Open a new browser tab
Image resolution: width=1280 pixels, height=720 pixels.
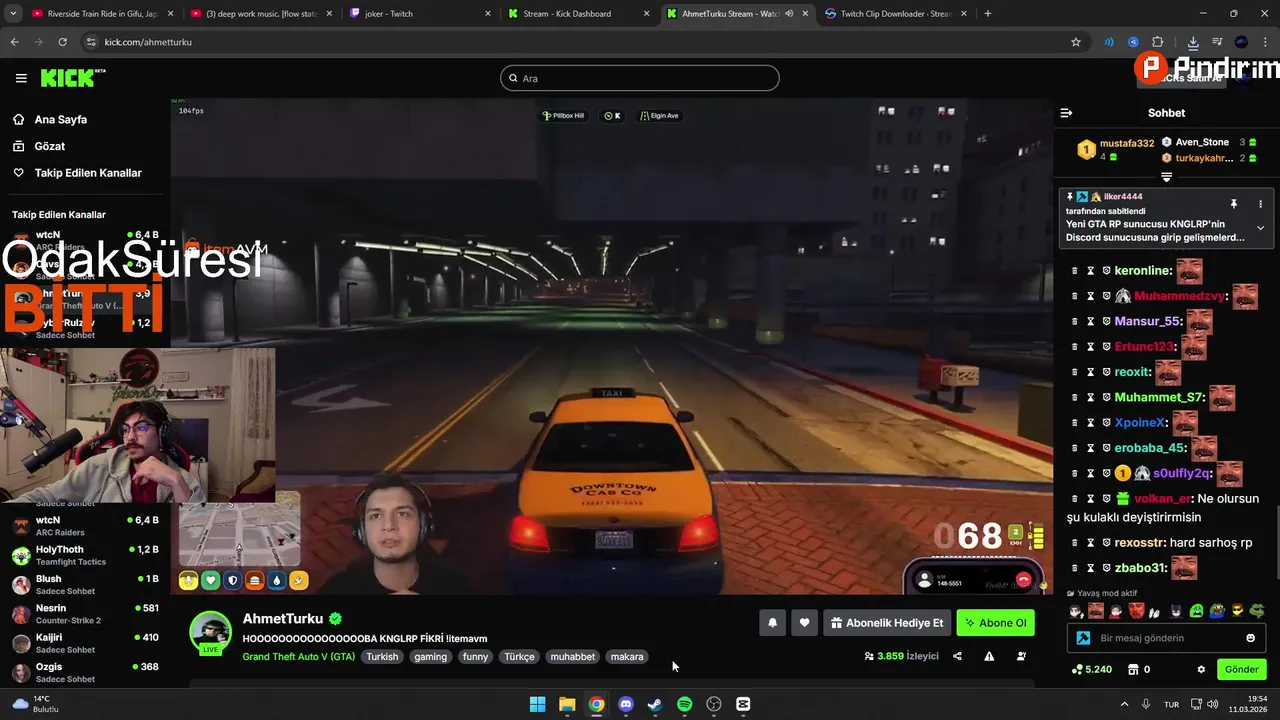(988, 14)
